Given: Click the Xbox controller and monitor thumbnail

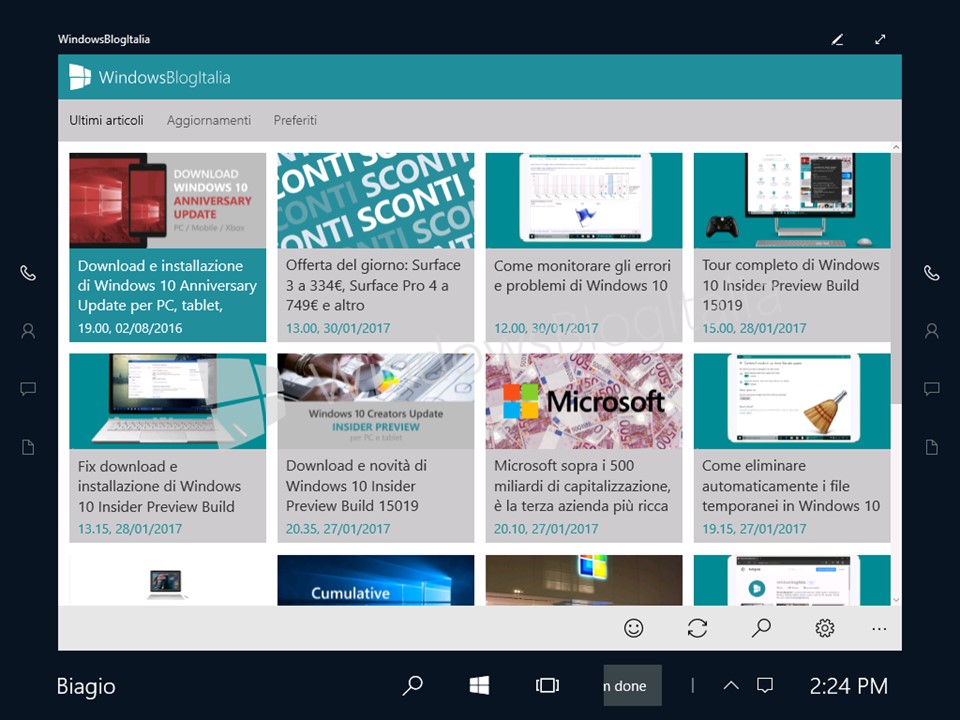Looking at the screenshot, I should tap(792, 201).
